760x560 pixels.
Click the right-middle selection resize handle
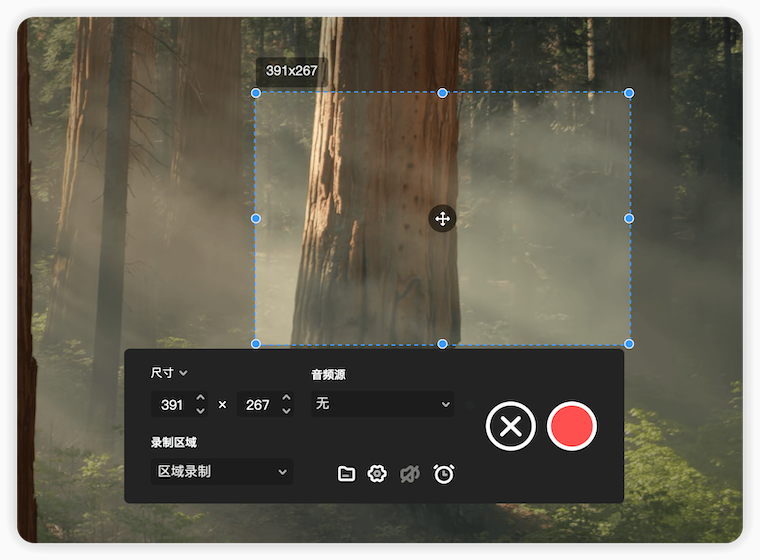(629, 218)
